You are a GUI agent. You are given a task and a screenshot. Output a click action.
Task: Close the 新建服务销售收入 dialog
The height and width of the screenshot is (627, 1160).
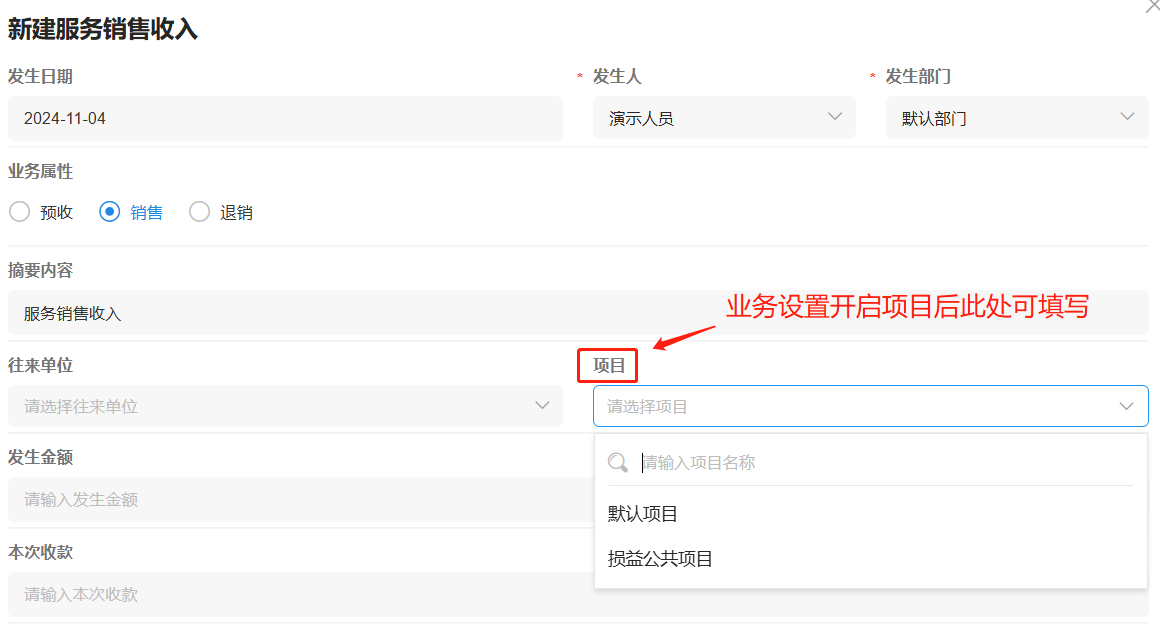[1151, 6]
